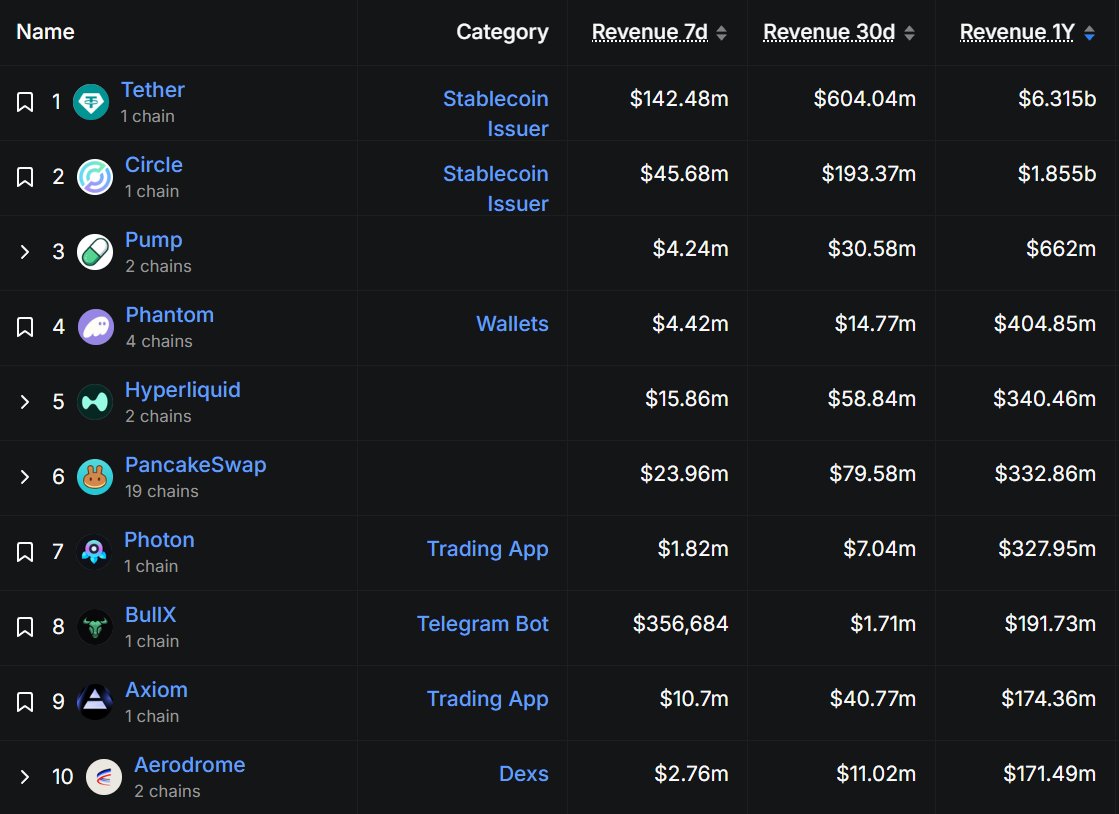Click the Revenue 7d column header

click(649, 32)
